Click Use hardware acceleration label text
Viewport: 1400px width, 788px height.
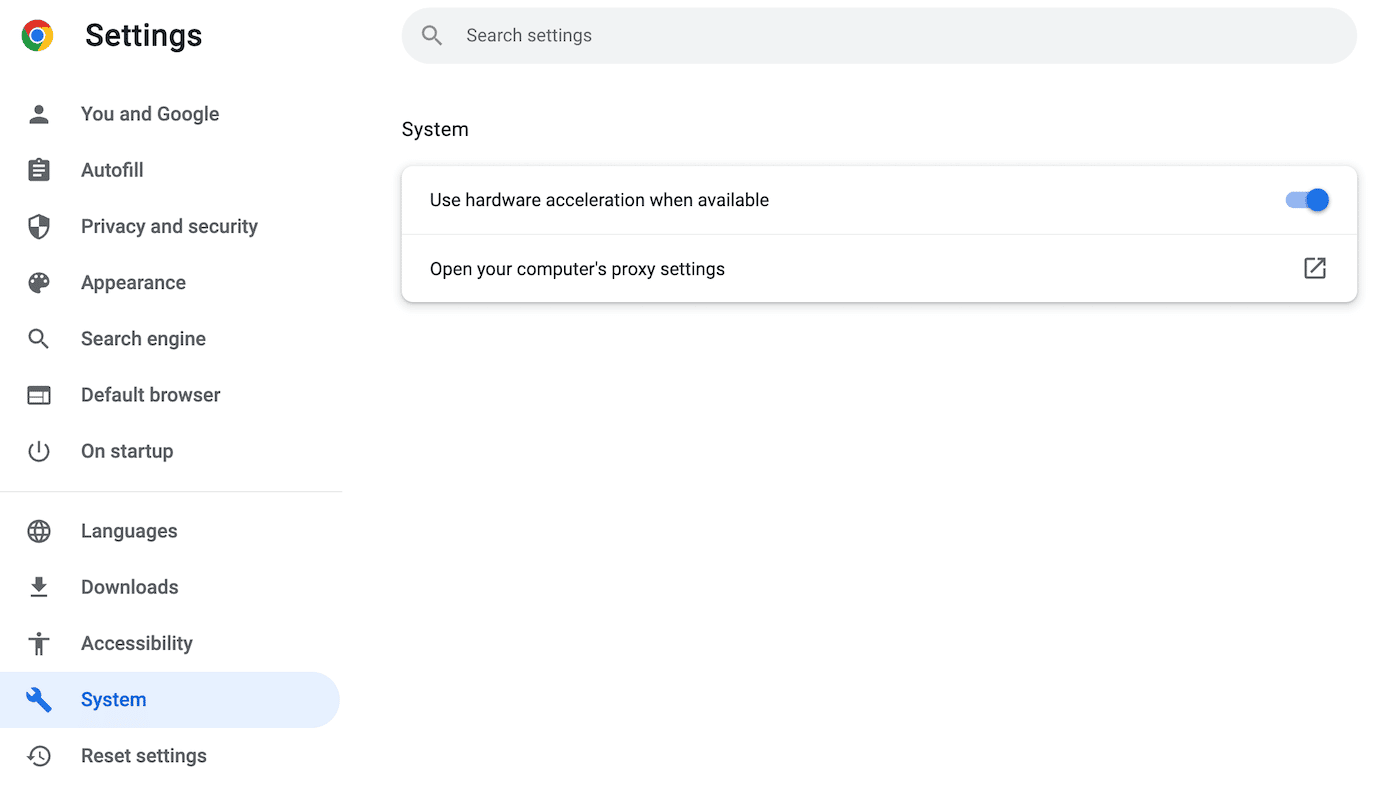click(x=599, y=200)
